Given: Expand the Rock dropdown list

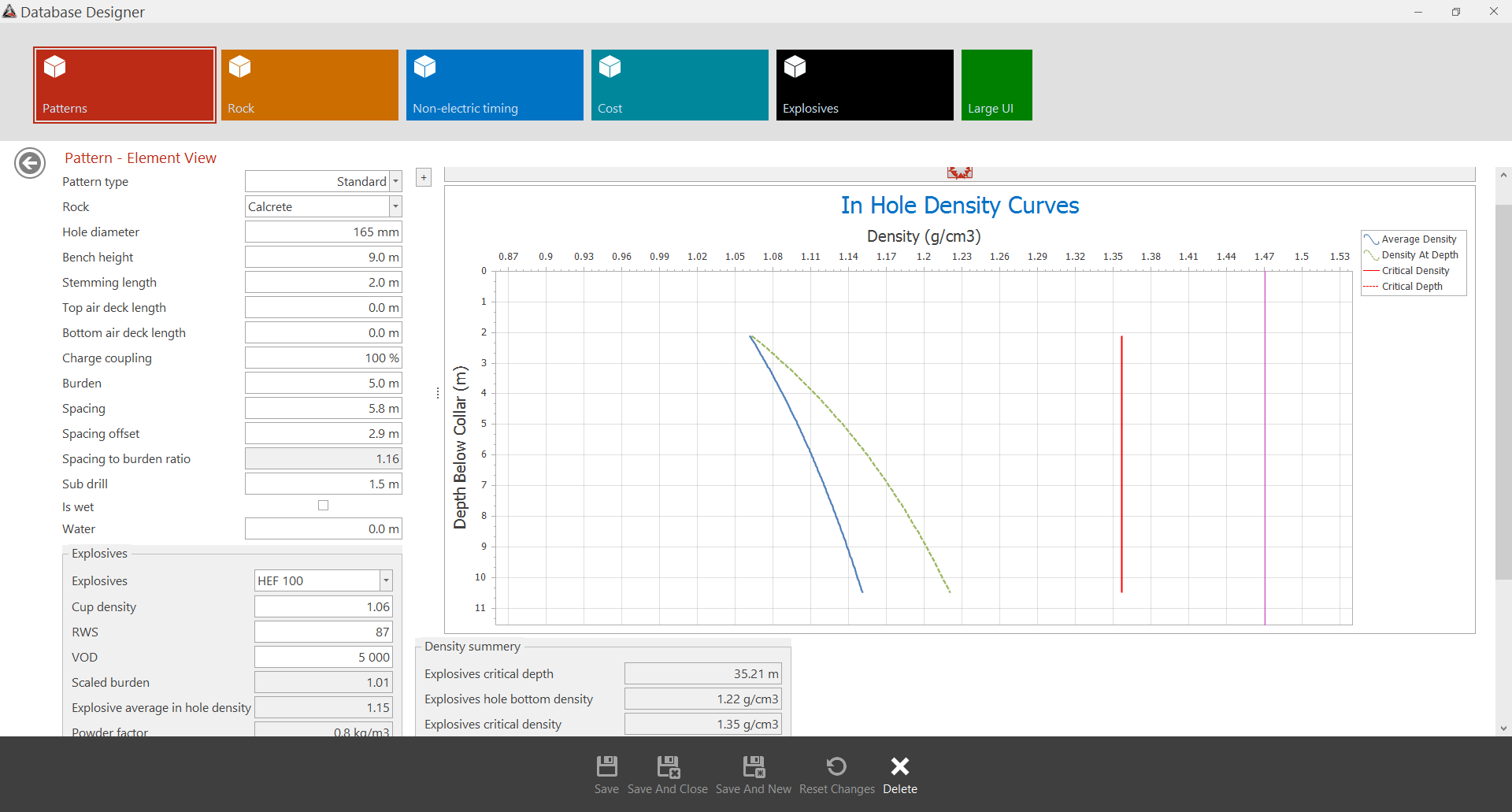Looking at the screenshot, I should (x=395, y=206).
